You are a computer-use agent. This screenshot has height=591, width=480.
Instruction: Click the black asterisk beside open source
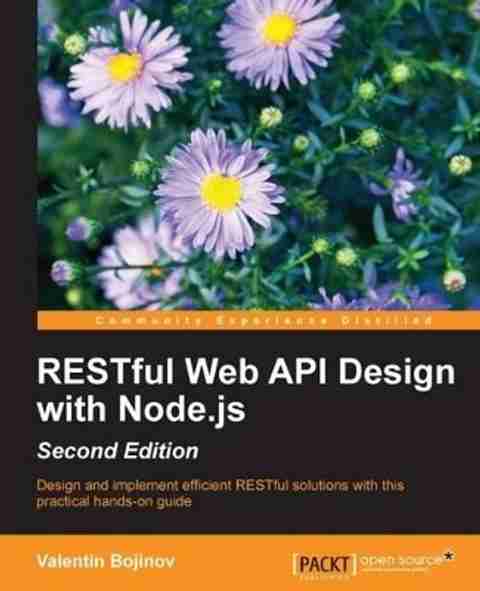(448, 556)
